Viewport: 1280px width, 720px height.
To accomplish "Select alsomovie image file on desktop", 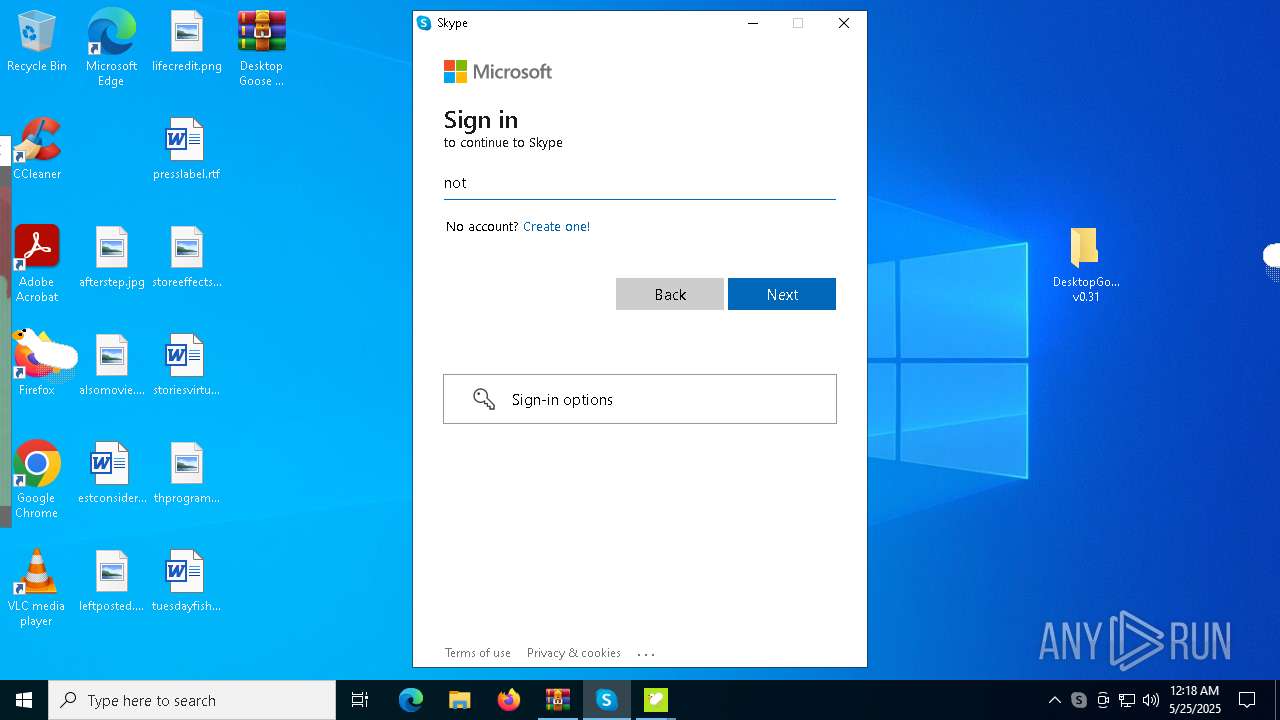I will coord(112,366).
